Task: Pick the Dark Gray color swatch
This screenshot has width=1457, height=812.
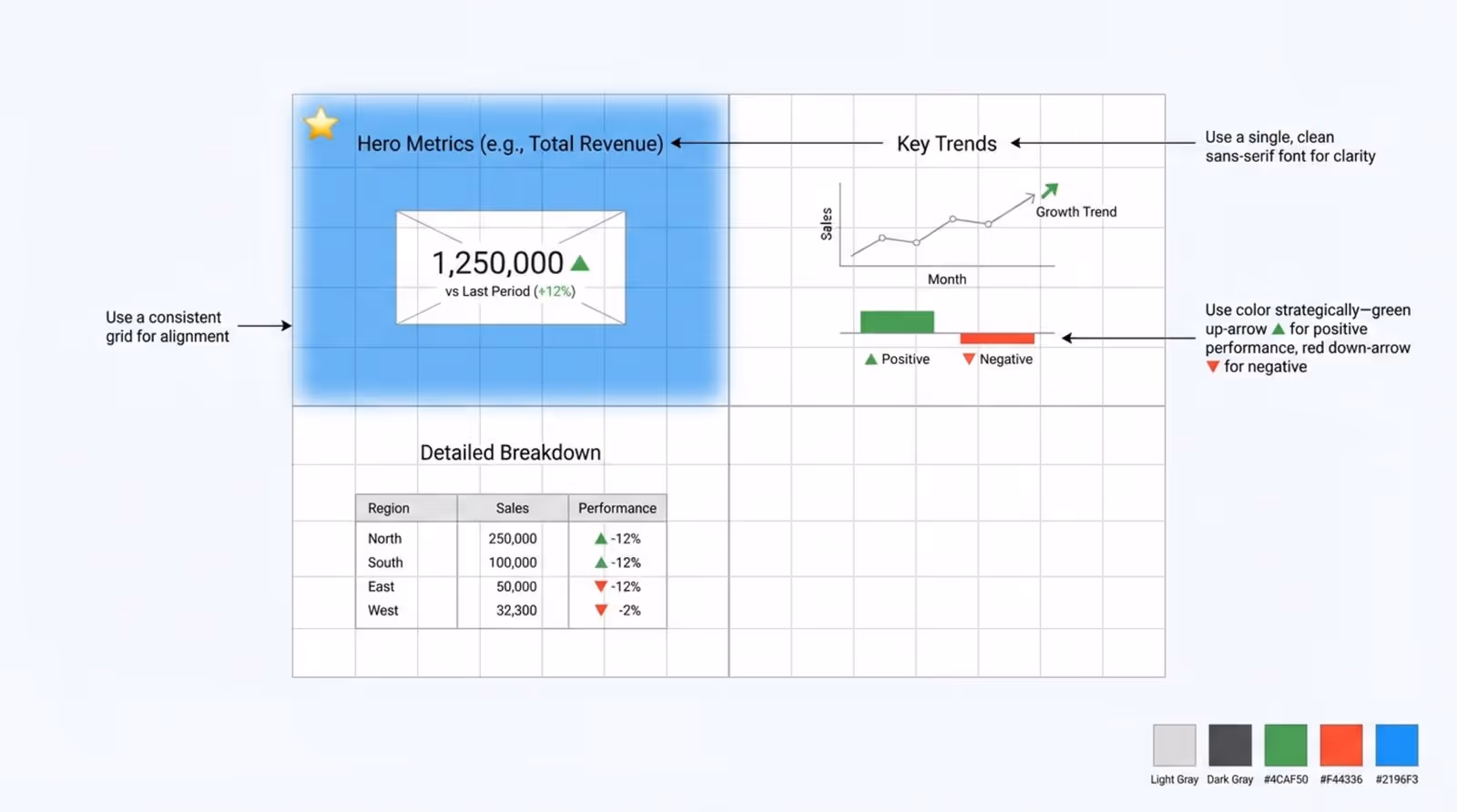Action: tap(1230, 746)
